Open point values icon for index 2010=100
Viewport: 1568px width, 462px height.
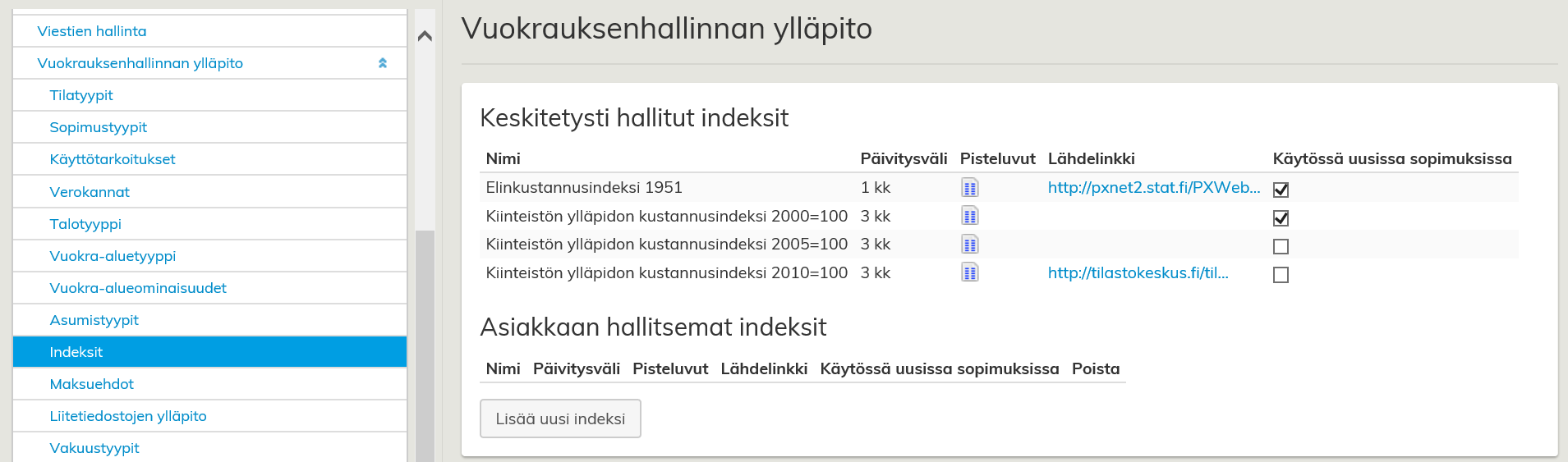click(969, 273)
